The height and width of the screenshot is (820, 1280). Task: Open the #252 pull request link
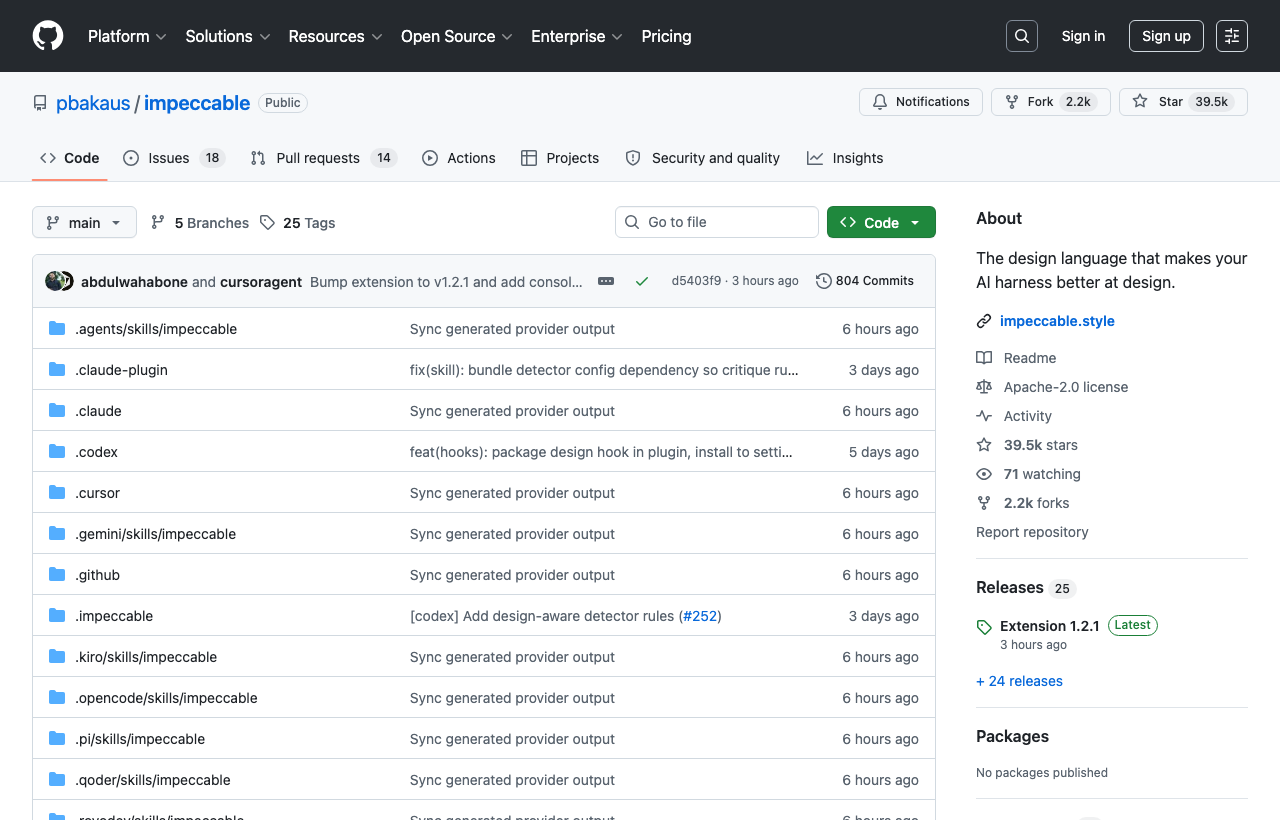click(x=700, y=616)
